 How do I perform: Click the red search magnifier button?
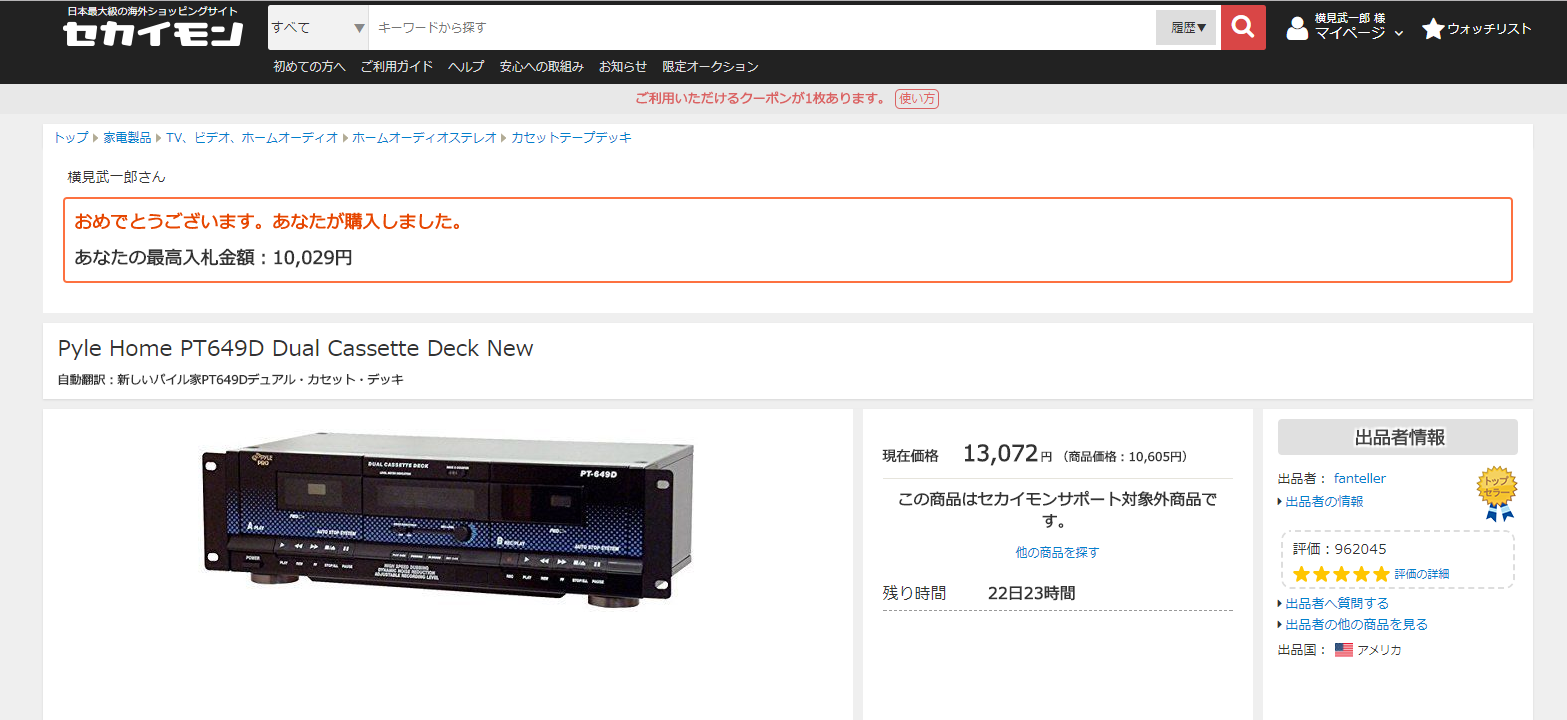(1243, 27)
